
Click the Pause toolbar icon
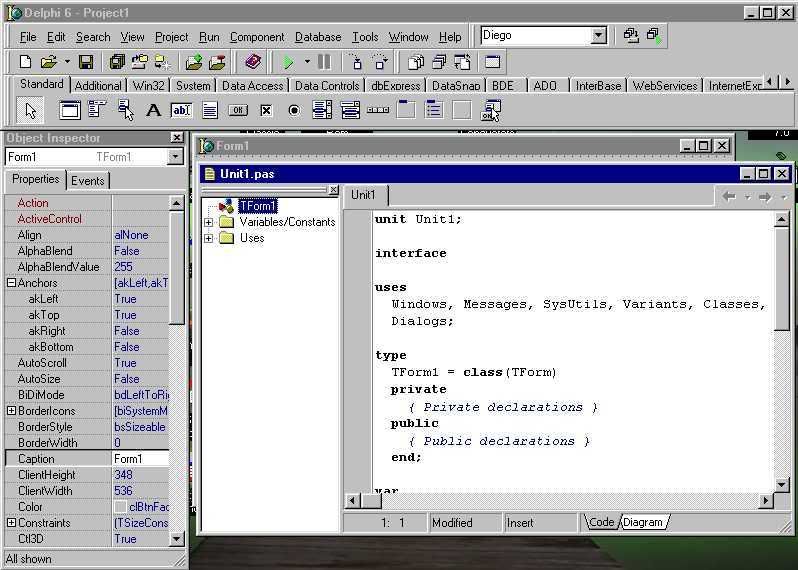coord(324,62)
